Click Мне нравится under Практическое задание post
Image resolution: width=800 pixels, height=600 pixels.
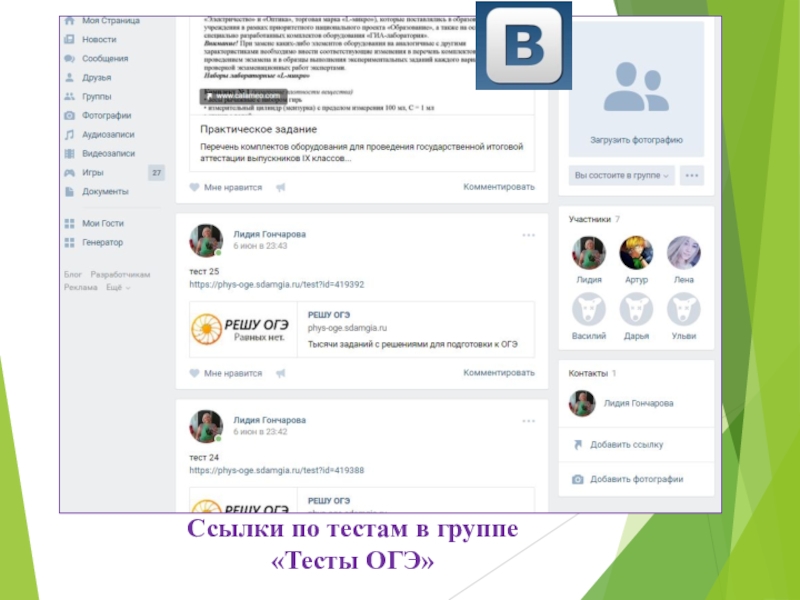[233, 187]
